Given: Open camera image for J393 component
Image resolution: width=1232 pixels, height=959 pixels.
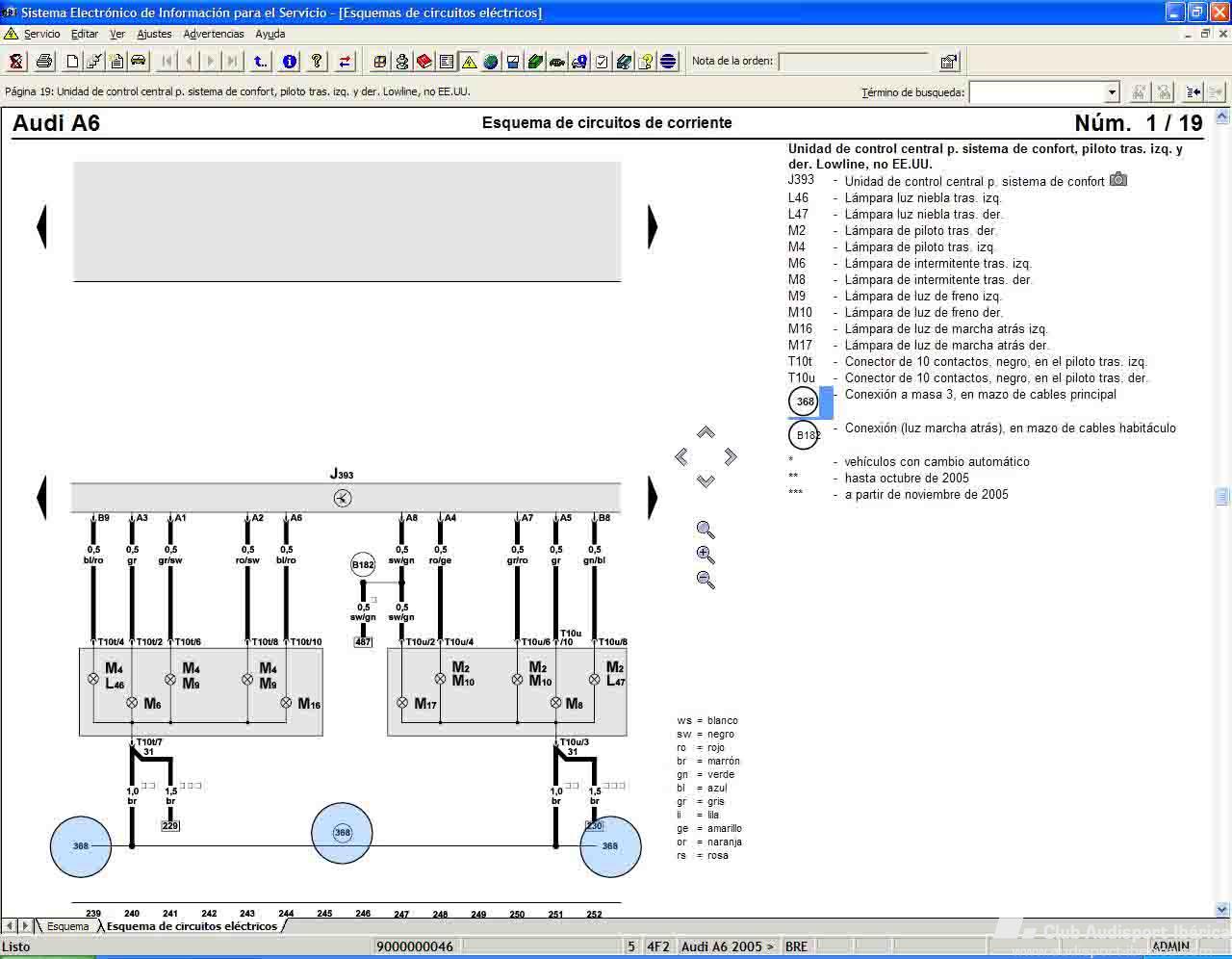Looking at the screenshot, I should click(x=1117, y=180).
